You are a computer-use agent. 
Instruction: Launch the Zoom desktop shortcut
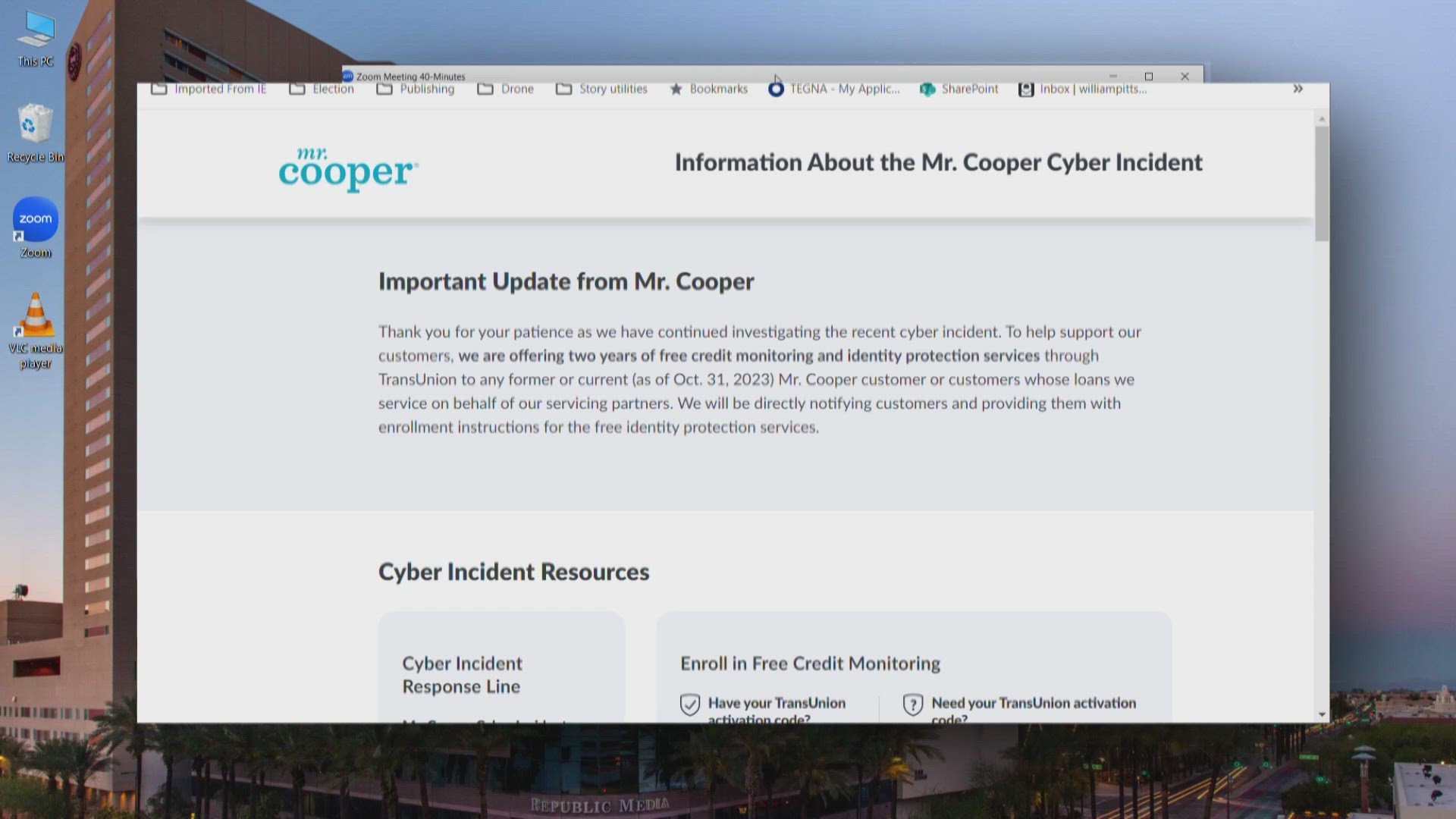pos(35,227)
